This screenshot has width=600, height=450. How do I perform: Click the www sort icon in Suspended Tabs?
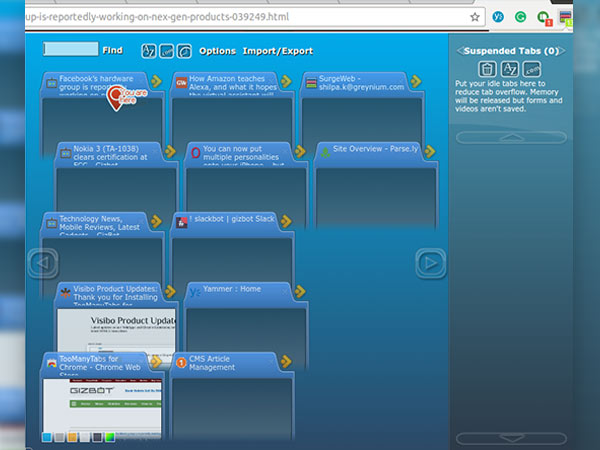pos(532,69)
